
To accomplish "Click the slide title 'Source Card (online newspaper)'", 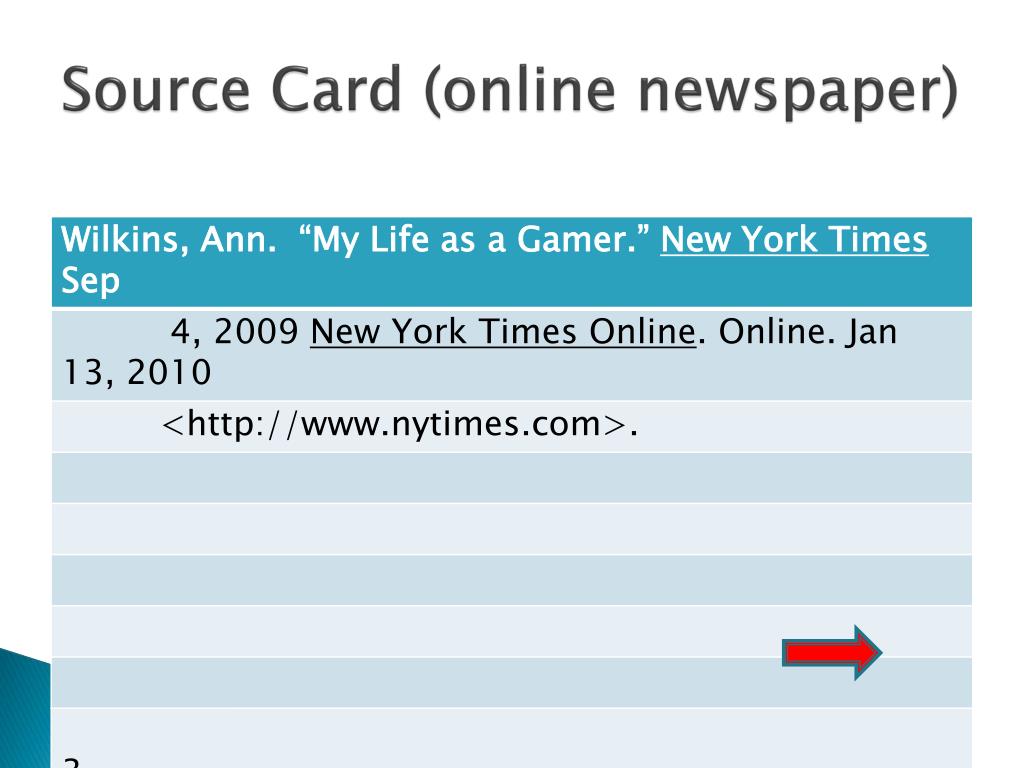I will [x=510, y=91].
